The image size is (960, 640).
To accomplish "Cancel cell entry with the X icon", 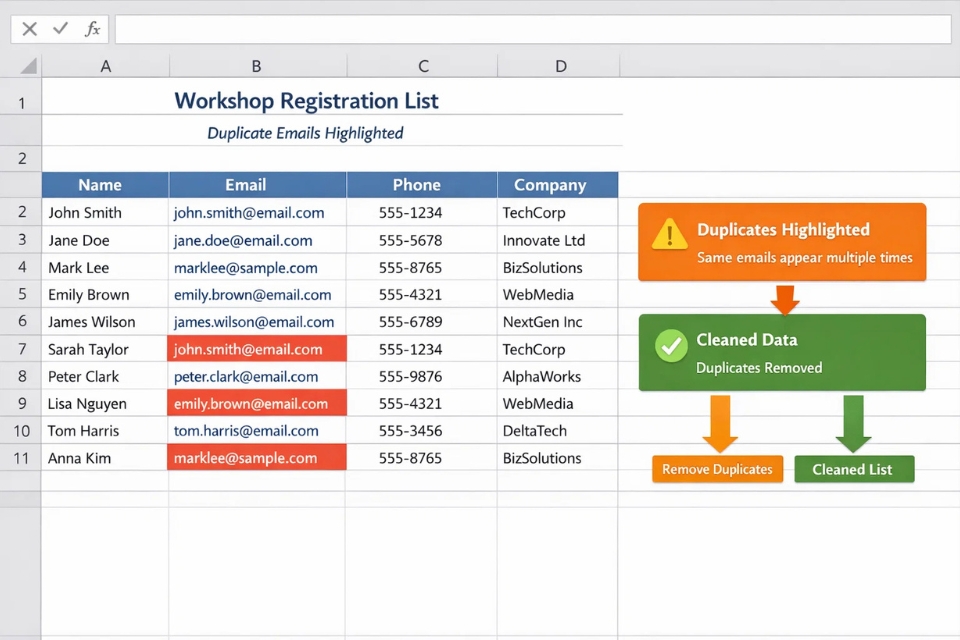I will coord(29,29).
